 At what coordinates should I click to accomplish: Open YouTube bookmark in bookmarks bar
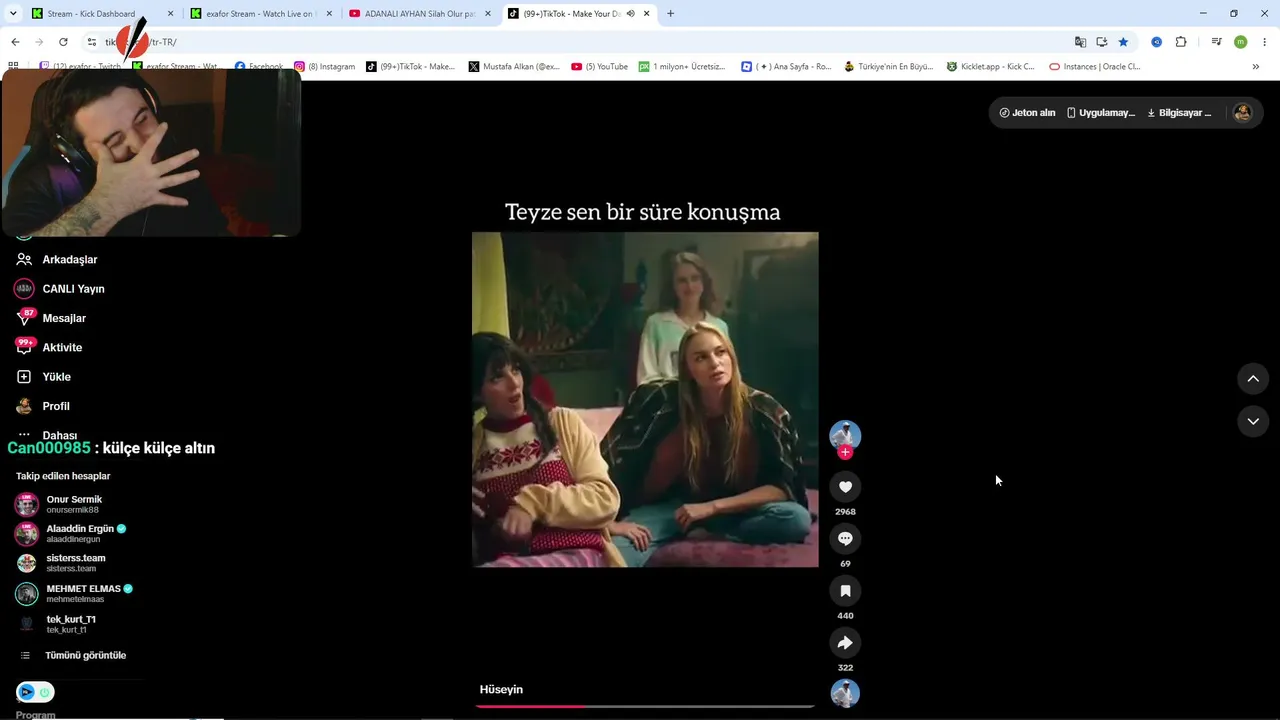[x=599, y=67]
